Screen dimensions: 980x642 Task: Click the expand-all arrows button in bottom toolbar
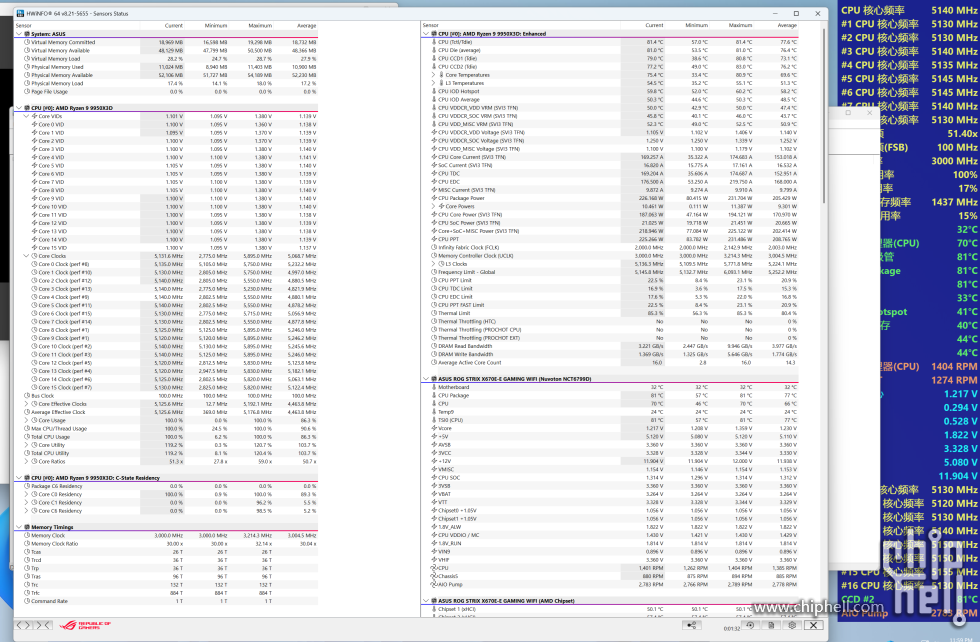click(23, 625)
